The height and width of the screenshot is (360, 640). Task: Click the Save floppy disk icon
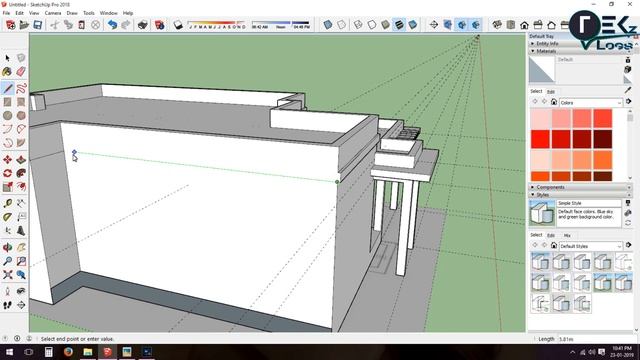tap(38, 25)
